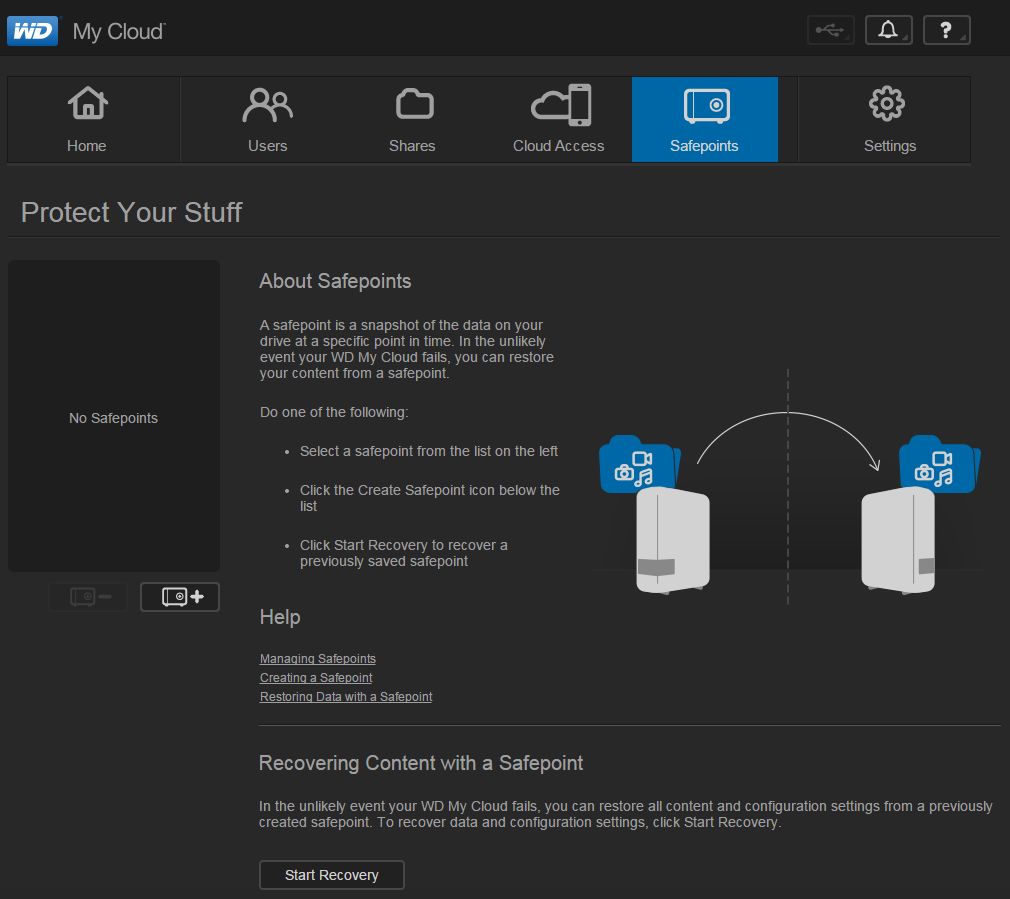The width and height of the screenshot is (1010, 899).
Task: Click the Delete Safepoint minus icon
Action: [x=89, y=597]
